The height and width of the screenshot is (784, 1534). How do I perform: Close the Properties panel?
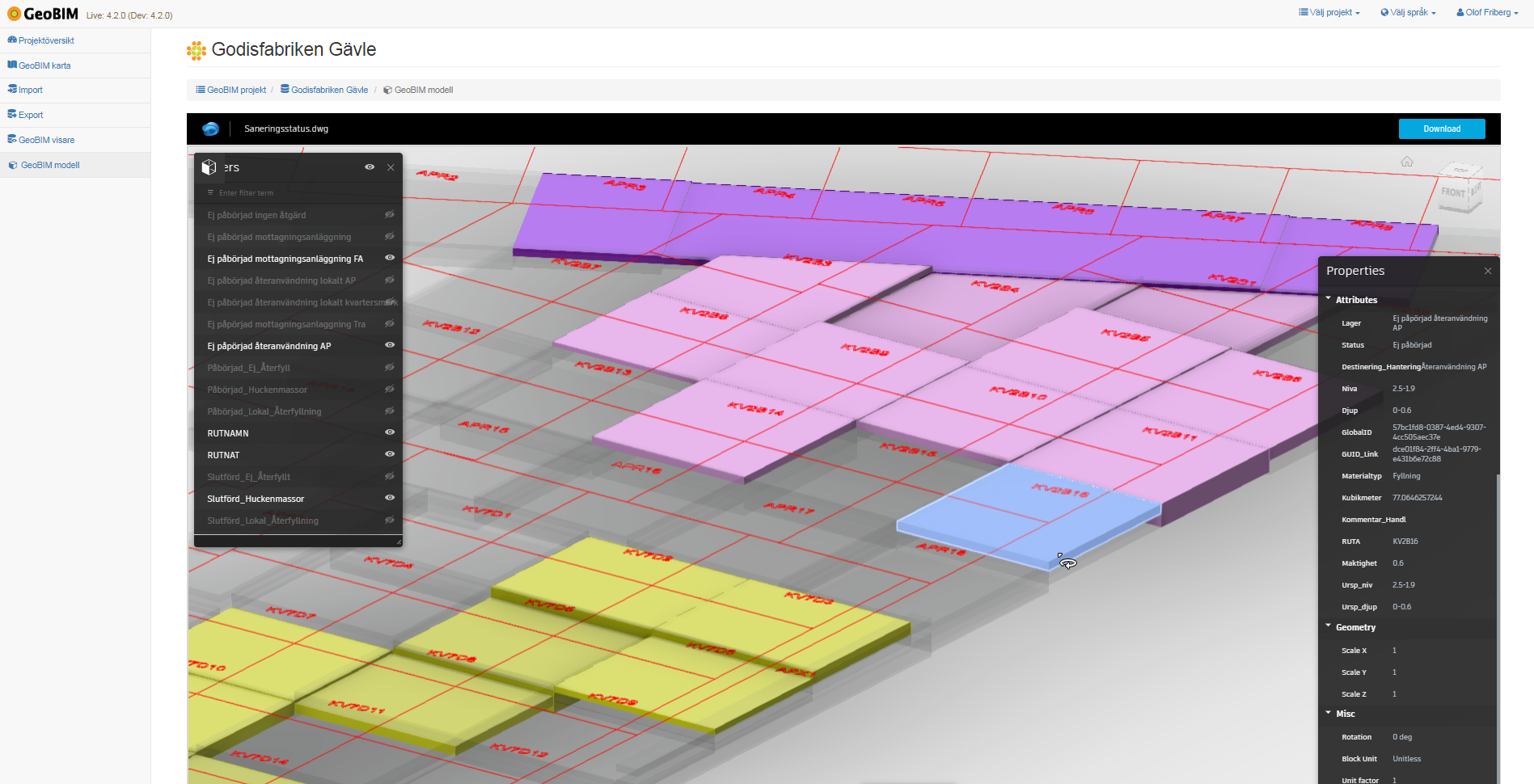tap(1488, 272)
